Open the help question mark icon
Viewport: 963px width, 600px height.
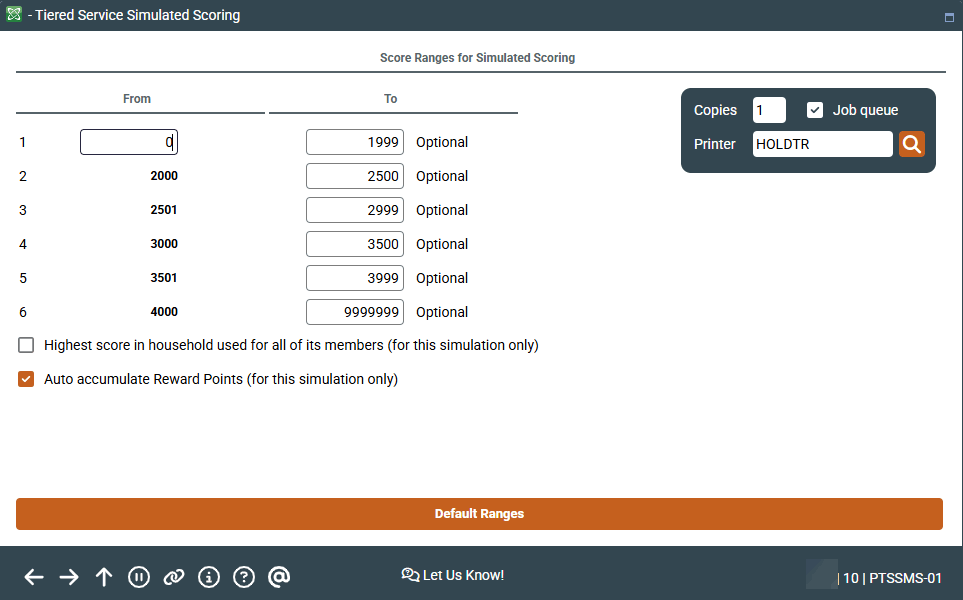pyautogui.click(x=244, y=577)
